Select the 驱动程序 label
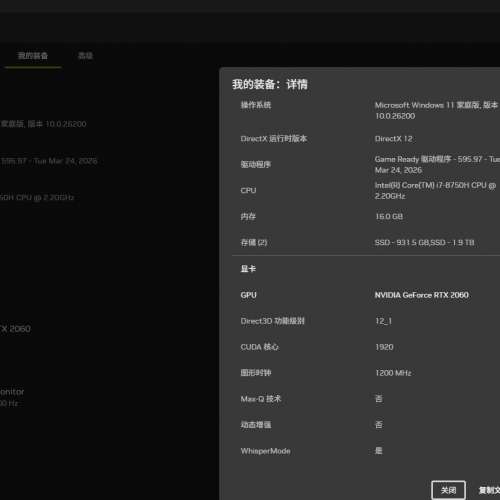 click(x=256, y=164)
